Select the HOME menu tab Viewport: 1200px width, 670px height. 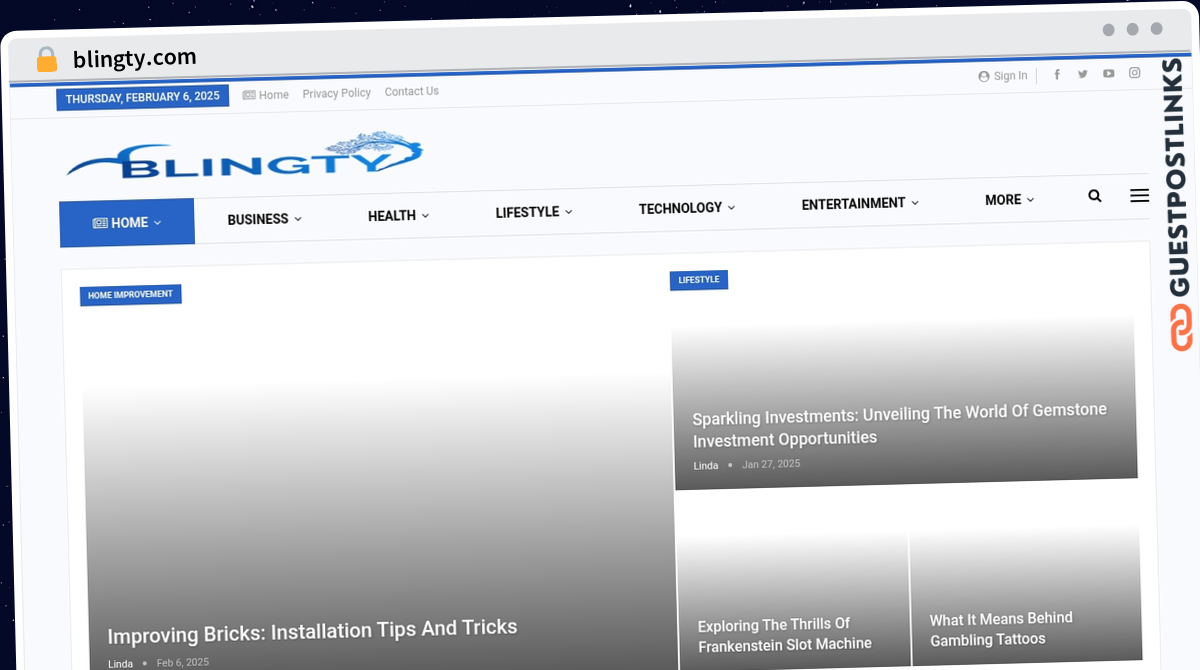[x=127, y=222]
